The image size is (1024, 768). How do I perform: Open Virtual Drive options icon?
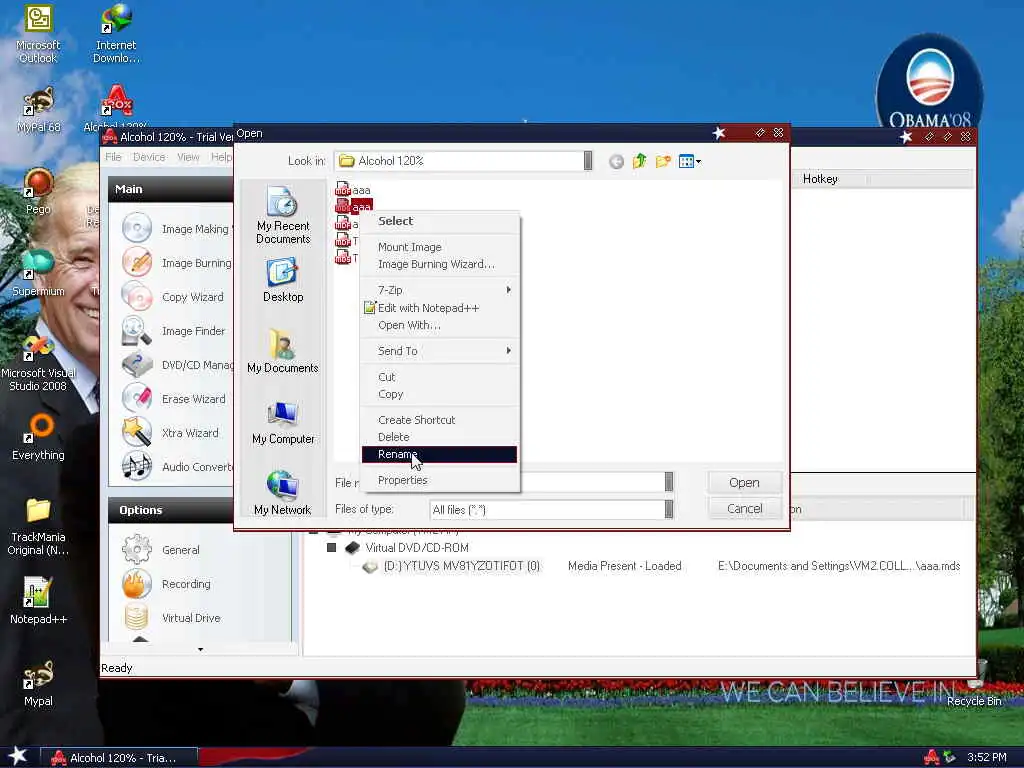pos(137,617)
